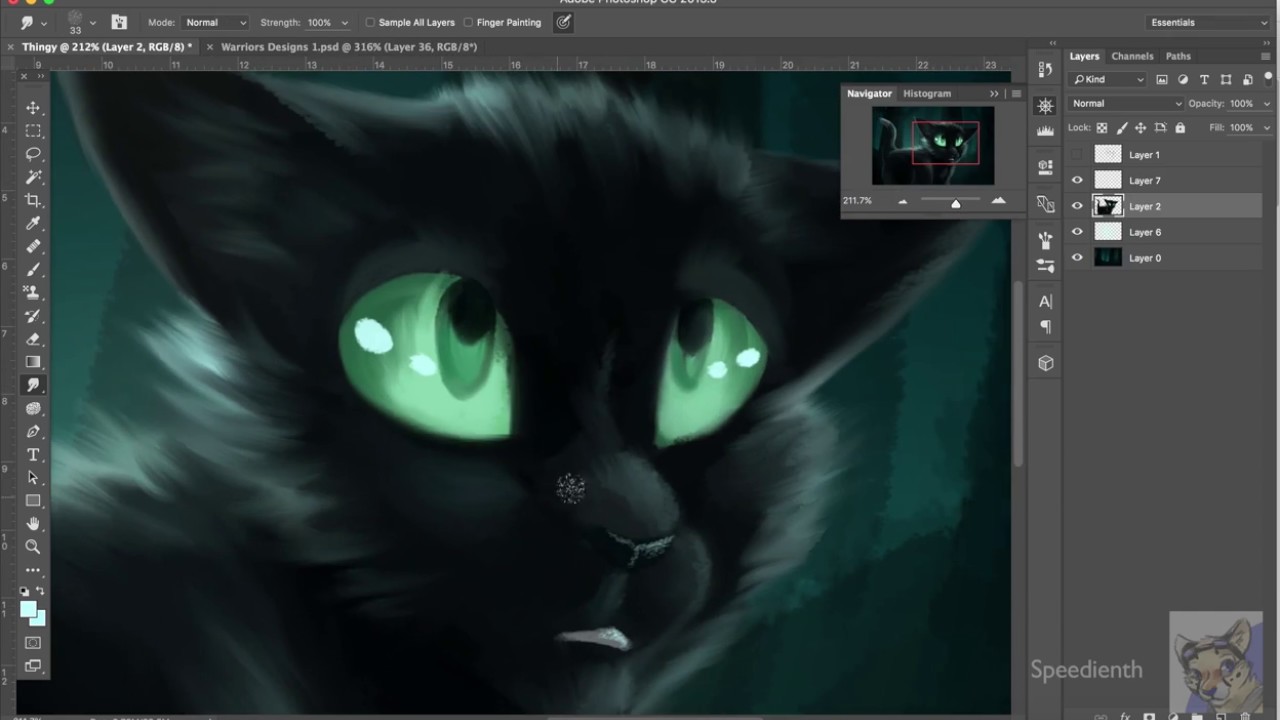Viewport: 1280px width, 720px height.
Task: Select the History Brush tool
Action: point(33,316)
